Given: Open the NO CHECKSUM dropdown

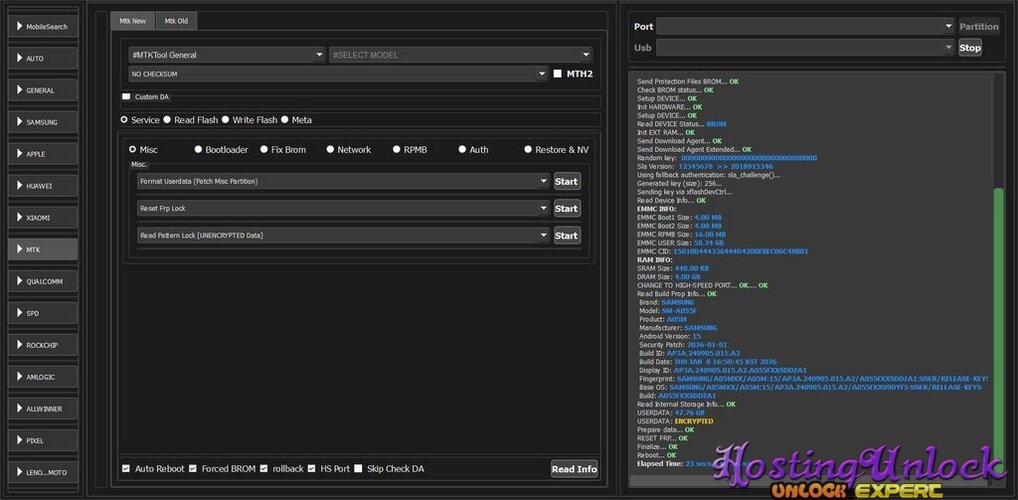Looking at the screenshot, I should pyautogui.click(x=338, y=74).
